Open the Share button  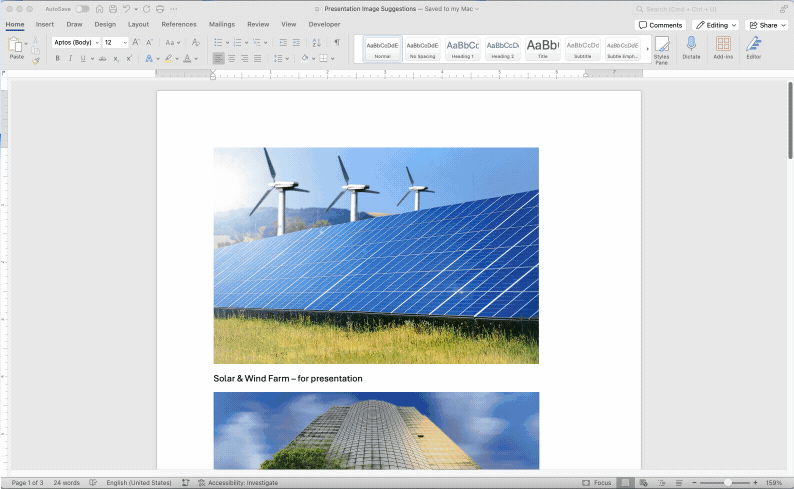766,25
